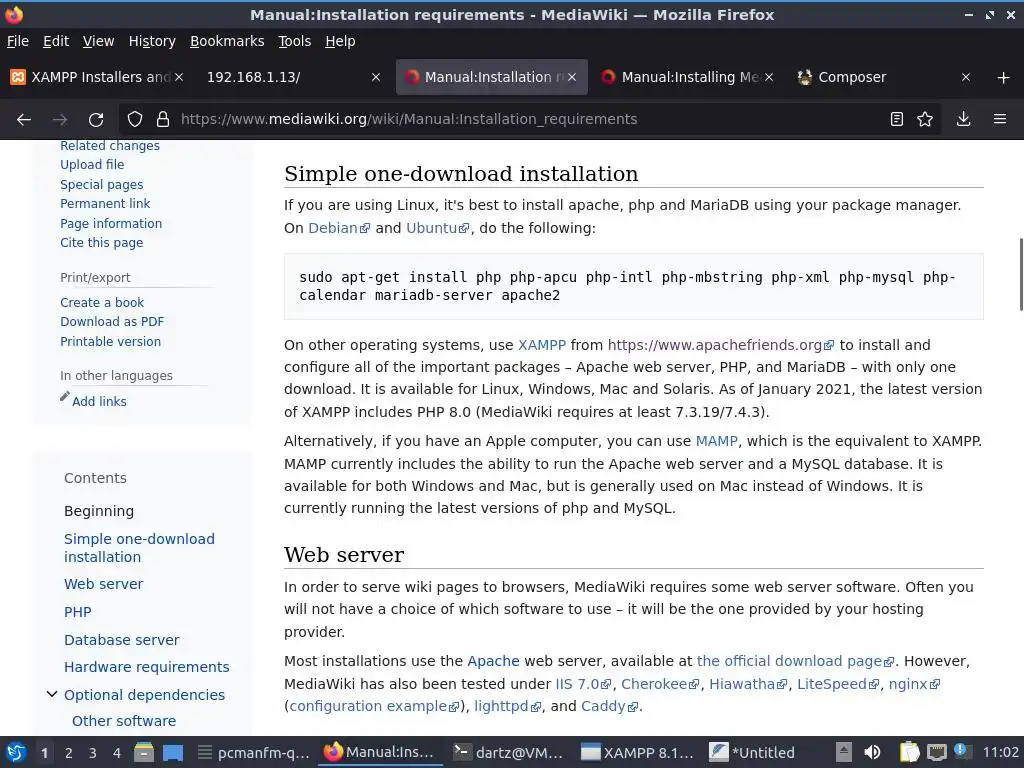Open the clipboard tray icon
Viewport: 1024px width, 768px height.
908,753
